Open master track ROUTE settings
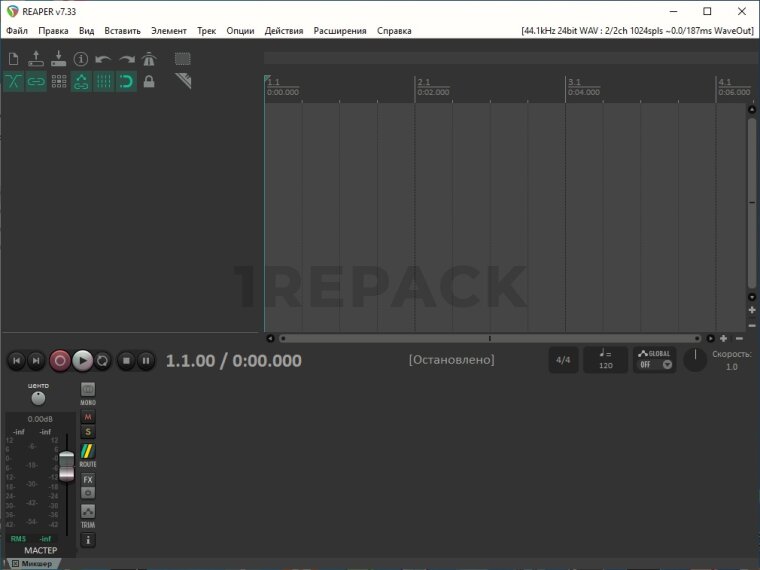This screenshot has height=570, width=760. [x=88, y=454]
